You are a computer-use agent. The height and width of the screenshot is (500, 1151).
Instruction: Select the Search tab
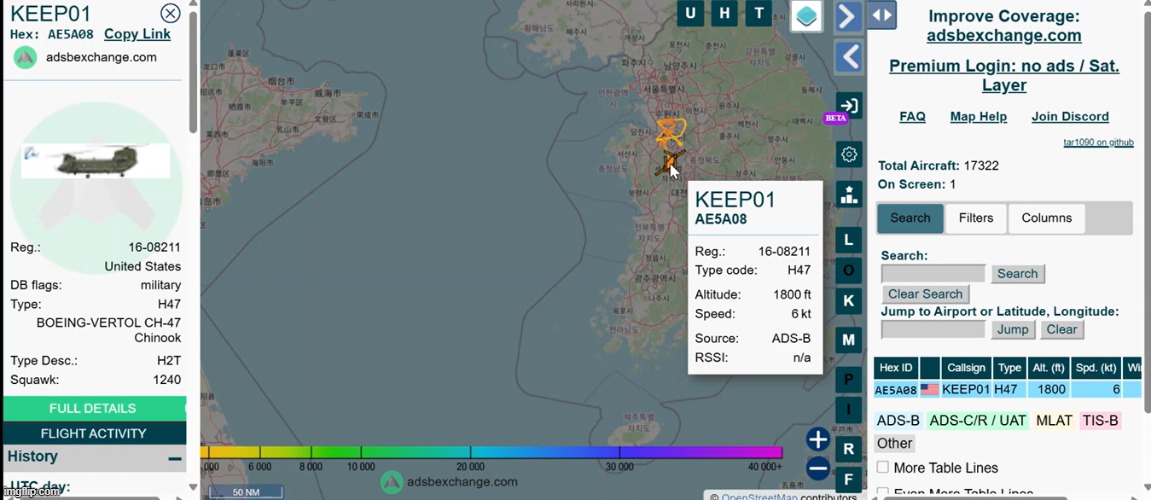pyautogui.click(x=910, y=218)
